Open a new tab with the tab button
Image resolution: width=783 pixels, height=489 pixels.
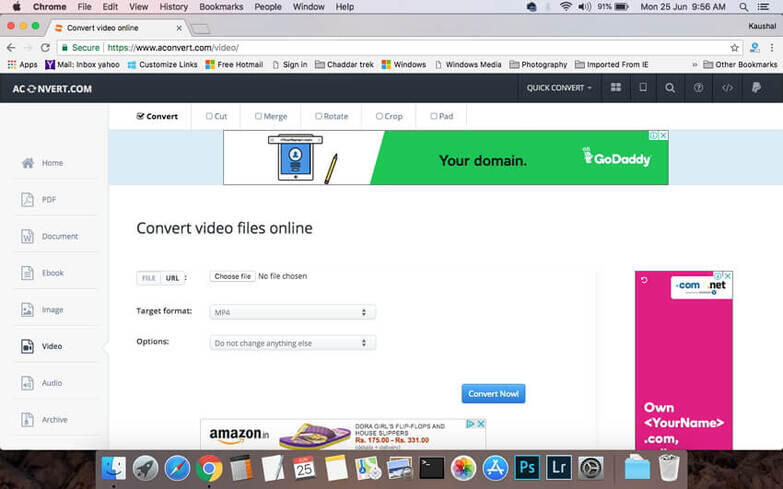pyautogui.click(x=200, y=29)
